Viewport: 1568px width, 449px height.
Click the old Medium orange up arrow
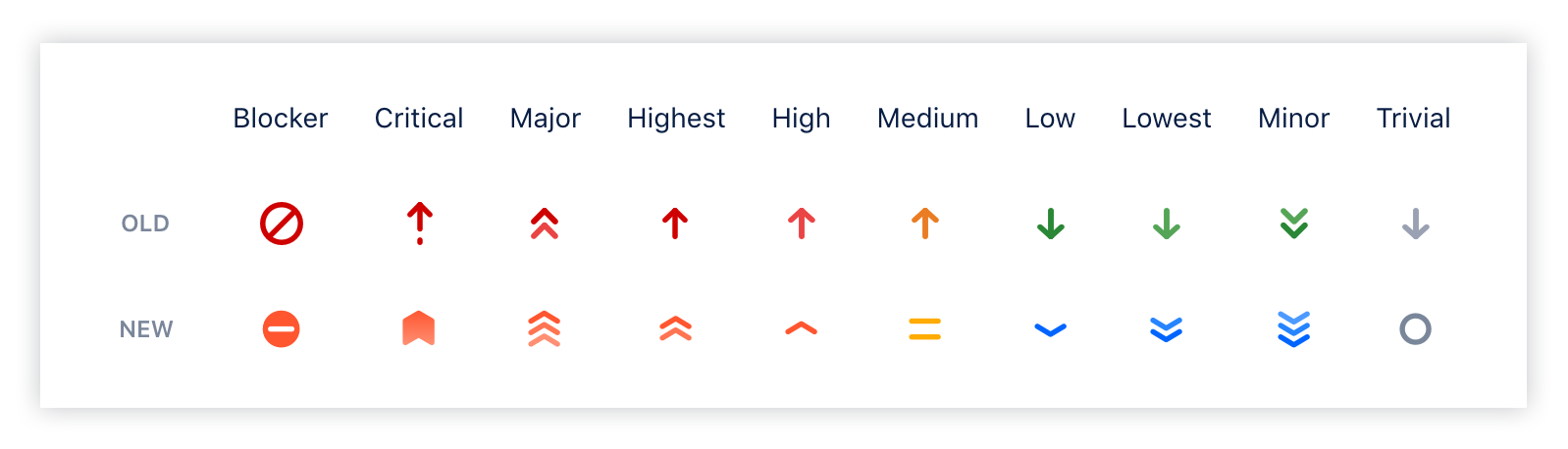coord(925,224)
